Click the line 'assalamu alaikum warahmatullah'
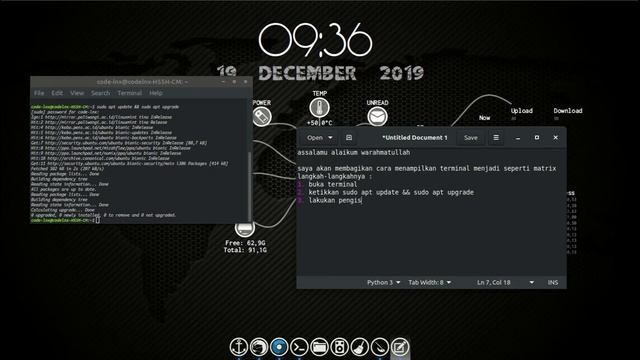The height and width of the screenshot is (360, 640). [354, 152]
